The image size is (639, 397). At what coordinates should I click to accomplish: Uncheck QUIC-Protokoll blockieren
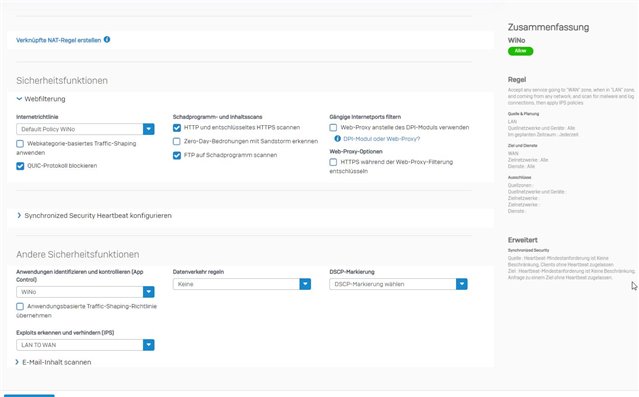[20, 166]
